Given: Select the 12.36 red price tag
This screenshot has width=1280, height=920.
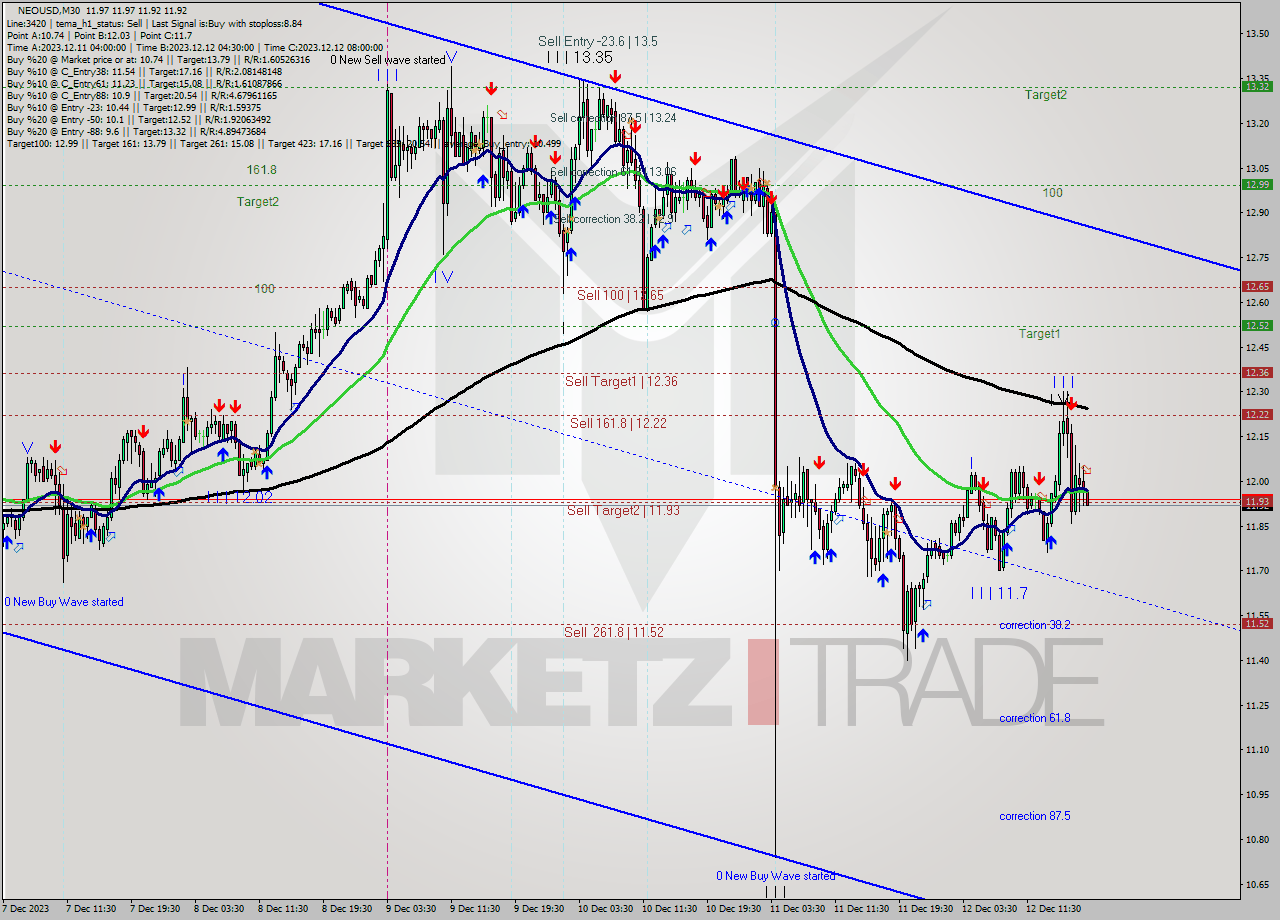Looking at the screenshot, I should [x=1256, y=372].
